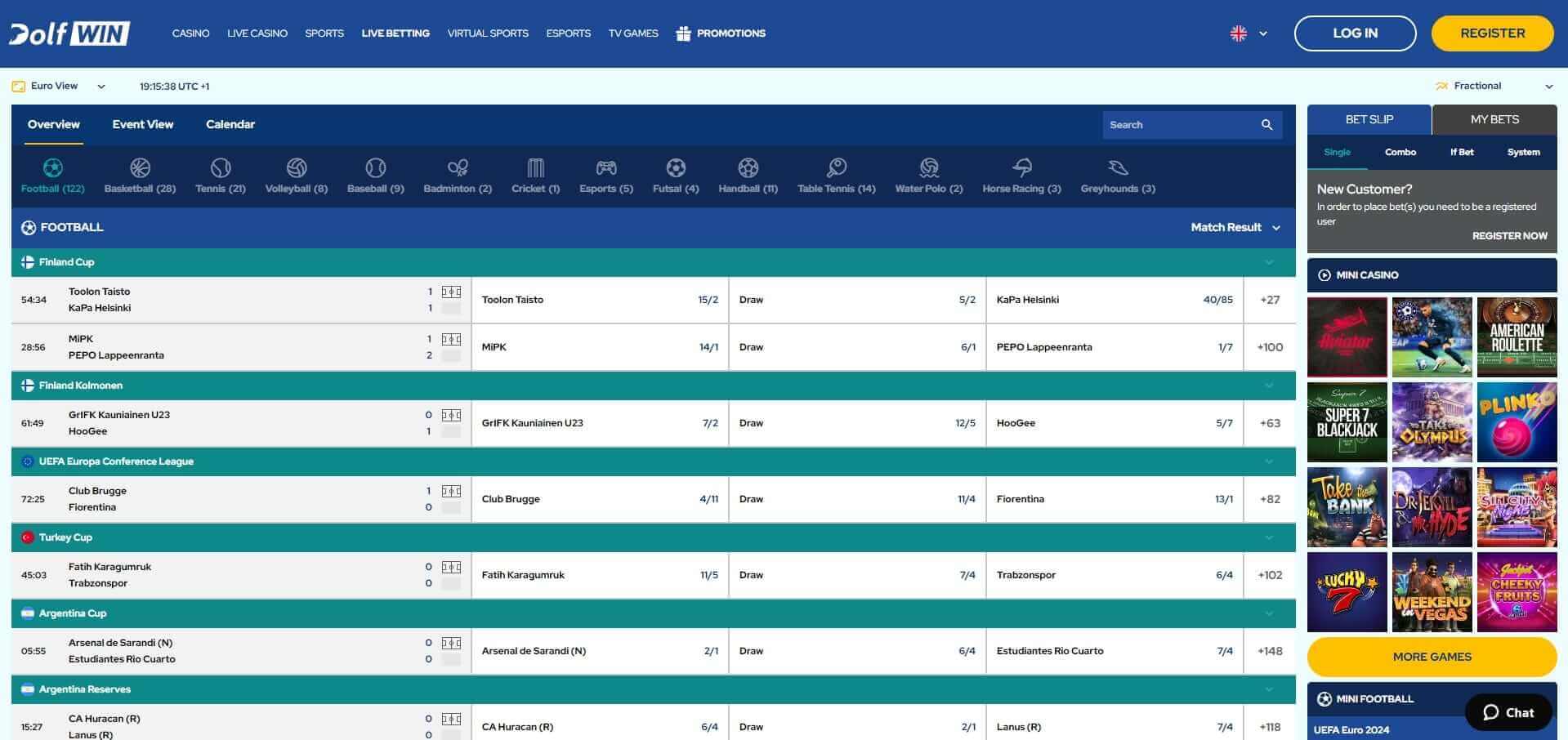Image resolution: width=1568 pixels, height=740 pixels.
Task: Open the Plinko game thumbnail
Action: [x=1517, y=422]
